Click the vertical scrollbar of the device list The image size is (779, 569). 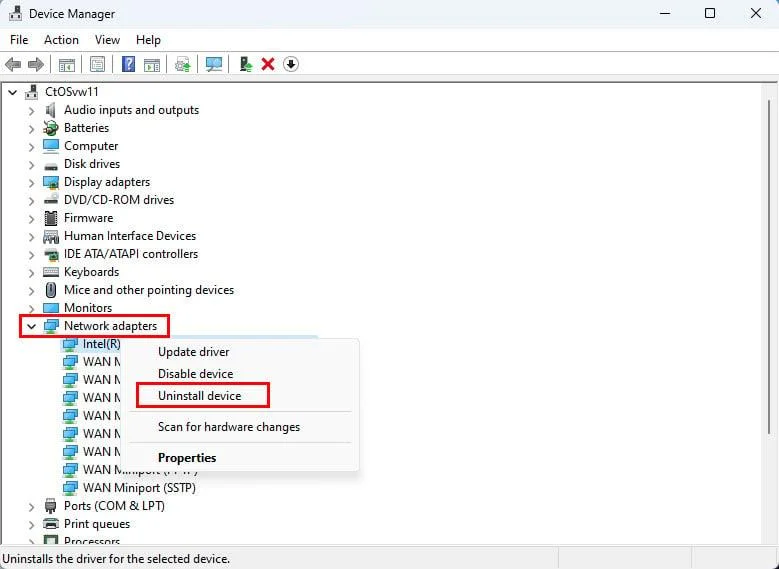769,300
